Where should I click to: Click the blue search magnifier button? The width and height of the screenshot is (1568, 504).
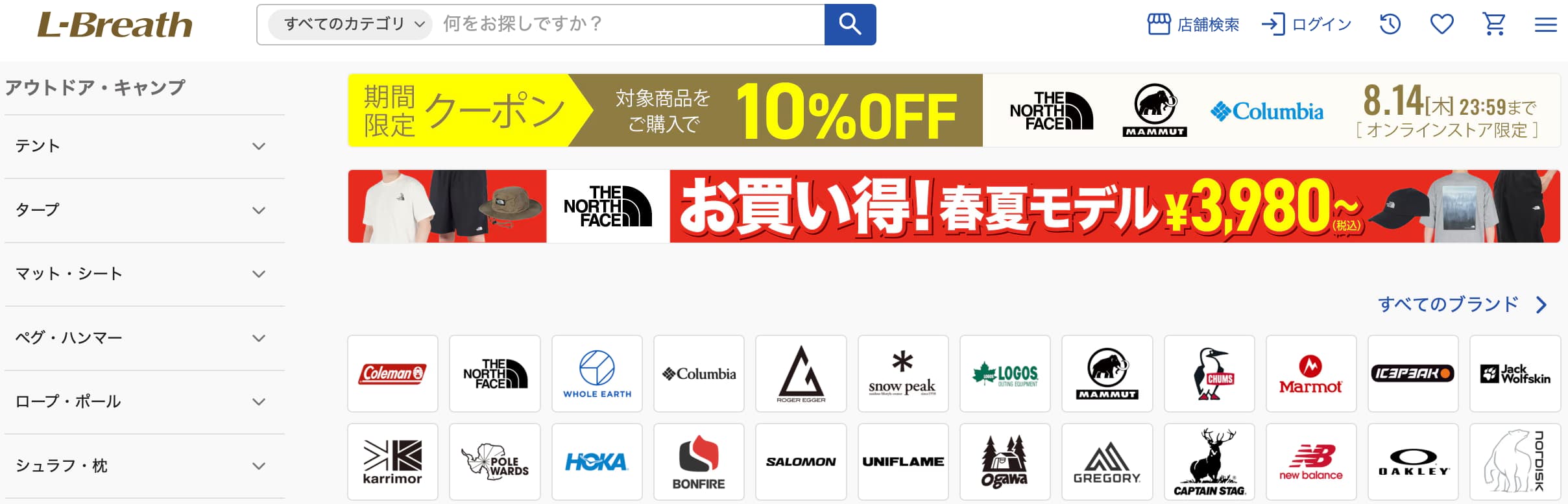(850, 25)
